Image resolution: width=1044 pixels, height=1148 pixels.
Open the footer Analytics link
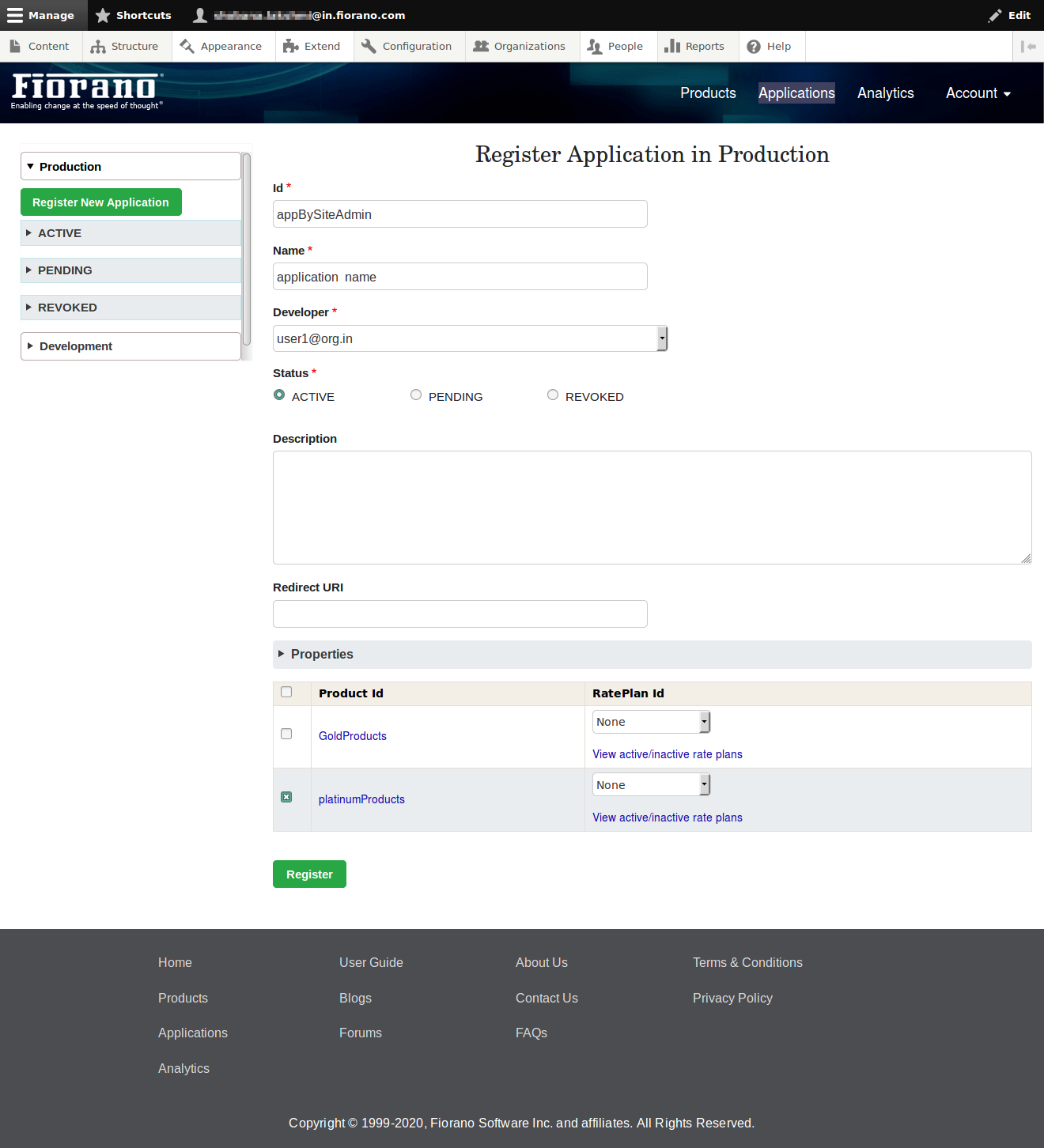183,1068
